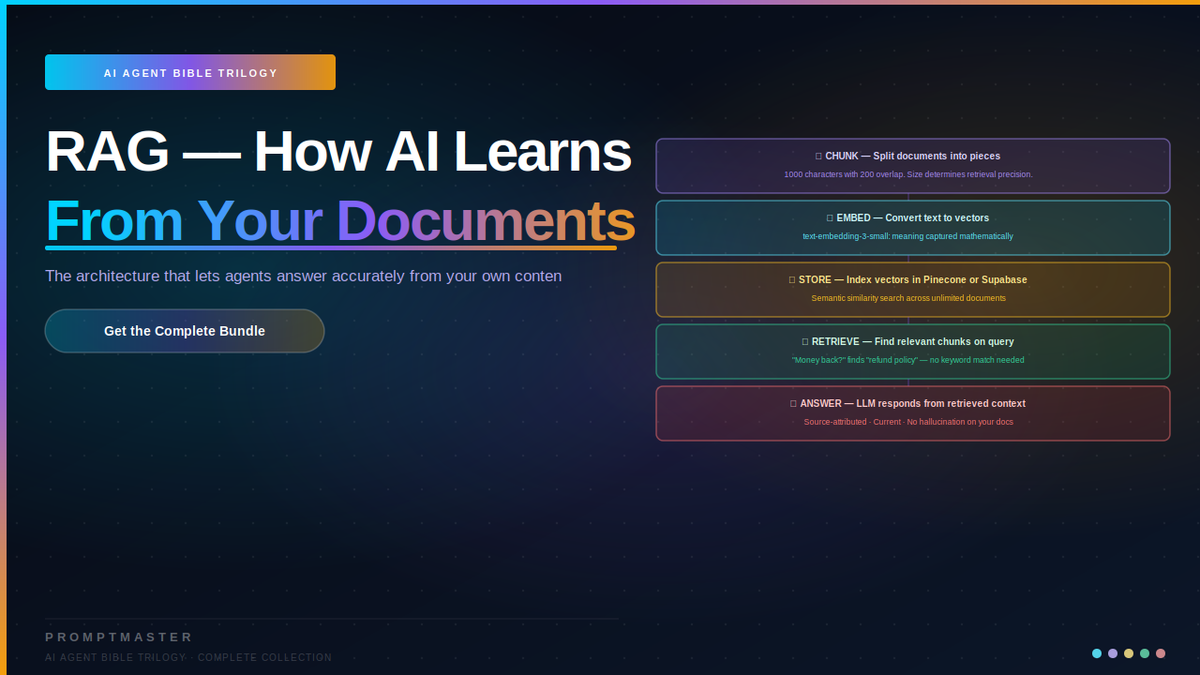Click the Get the Complete Bundle button
This screenshot has width=1200, height=675.
[x=185, y=331]
